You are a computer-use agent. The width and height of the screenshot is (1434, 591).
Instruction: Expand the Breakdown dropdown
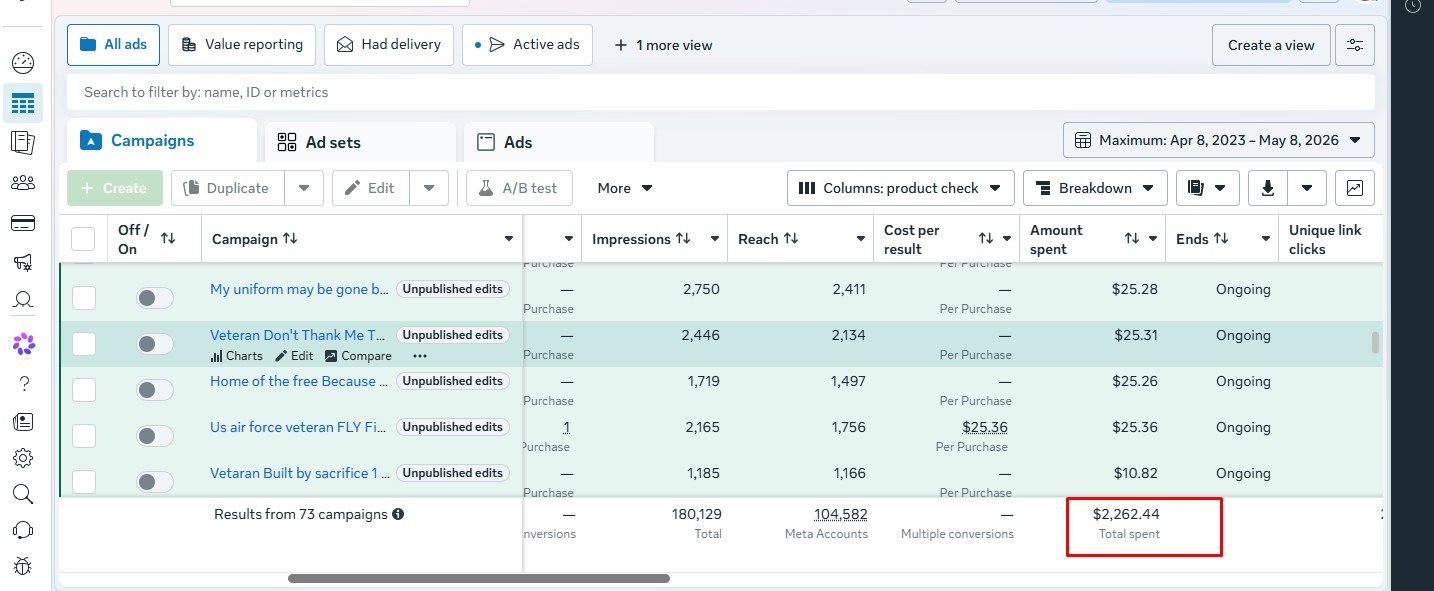(x=1095, y=188)
